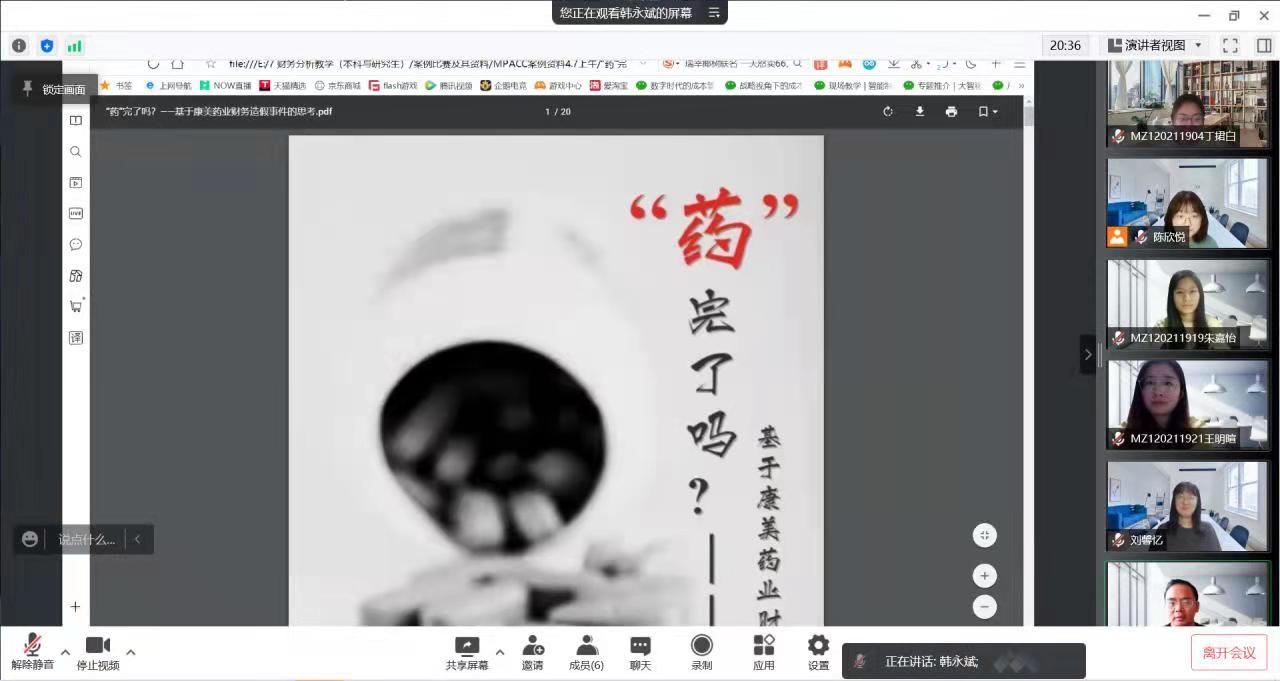Click the lock screen (锁定画面) button

pos(54,90)
